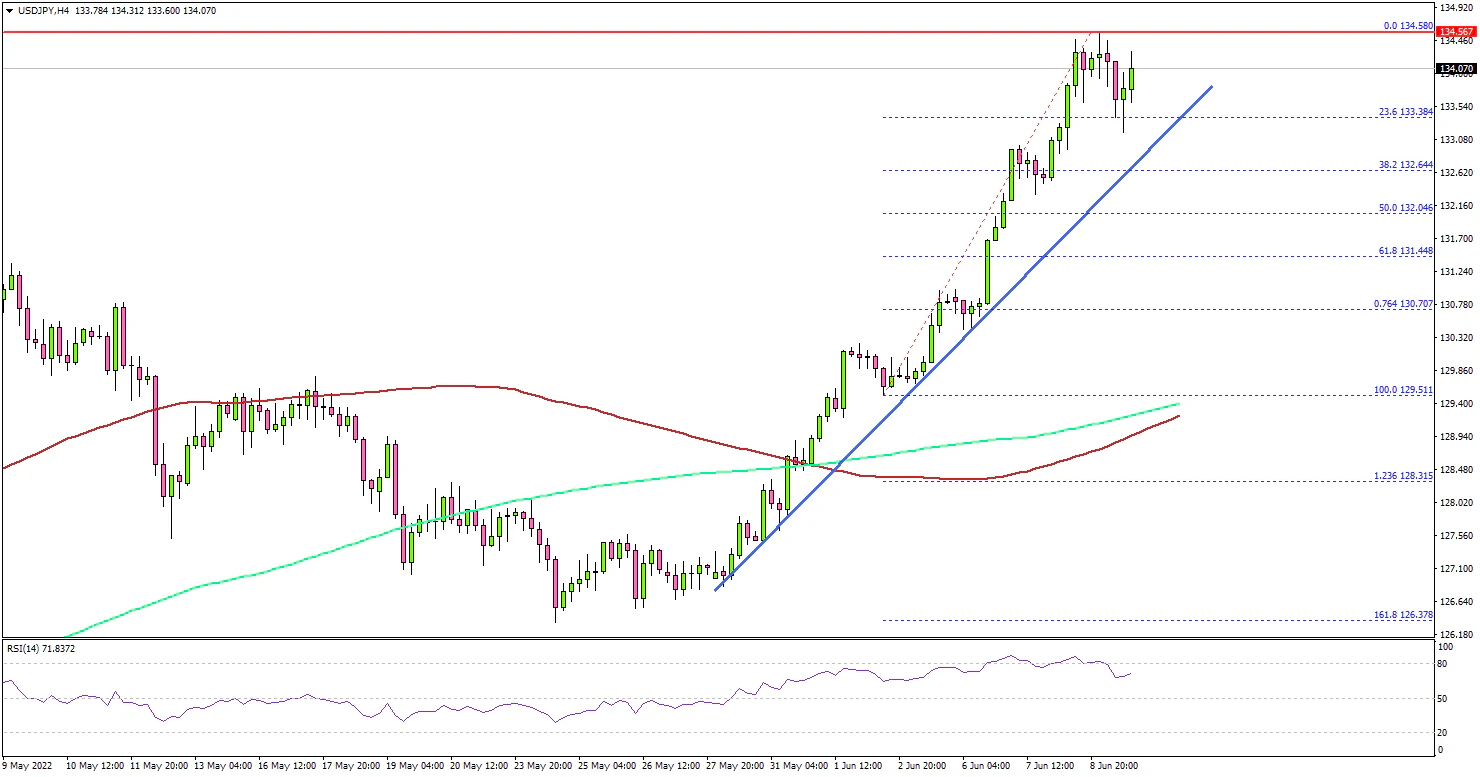The image size is (1480, 777).
Task: Click the 50.0 132.046 Fibonacci label
Action: point(1406,207)
